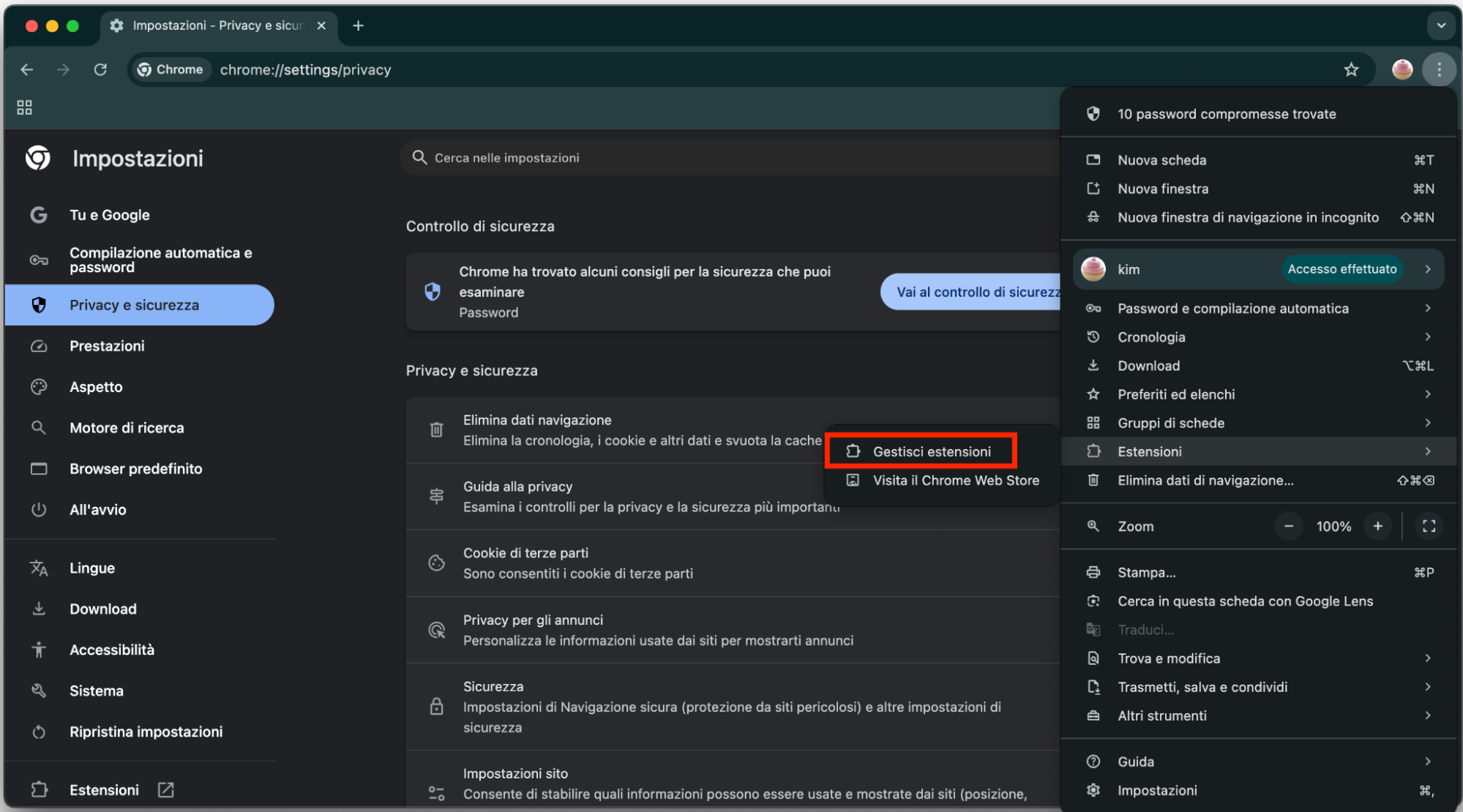Expand the Guida submenu
The height and width of the screenshot is (812, 1463).
tap(1258, 762)
